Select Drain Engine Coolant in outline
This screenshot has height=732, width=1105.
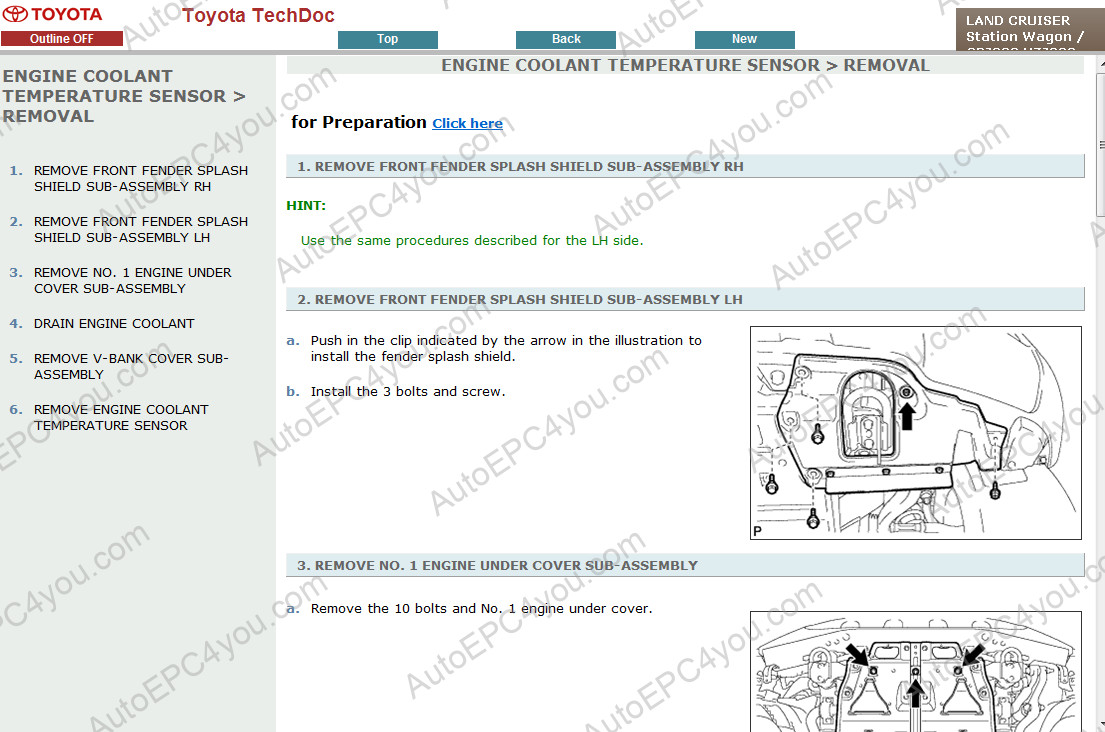tap(114, 323)
